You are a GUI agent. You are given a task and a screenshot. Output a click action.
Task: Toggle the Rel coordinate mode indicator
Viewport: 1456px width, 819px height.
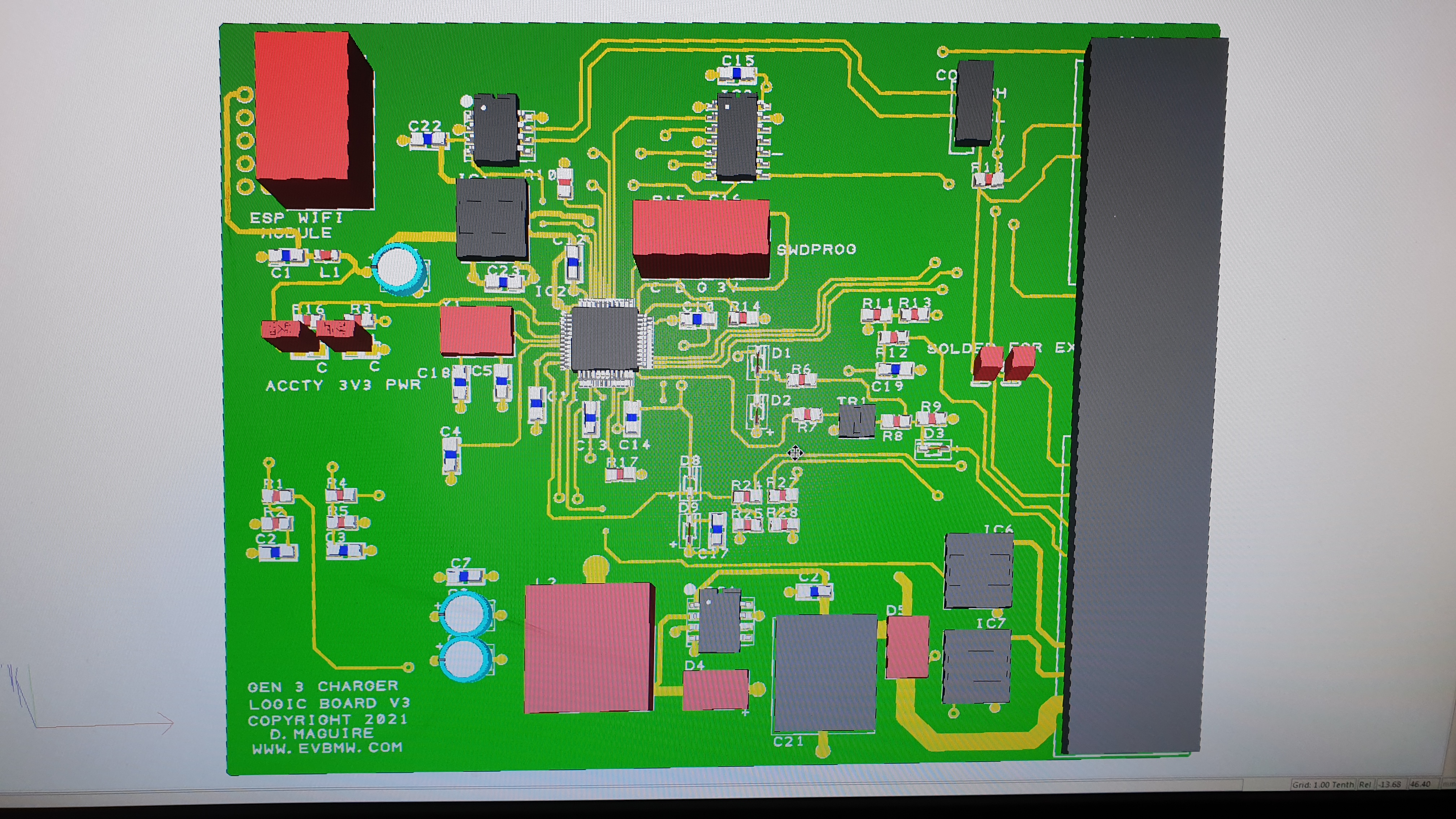1365,785
